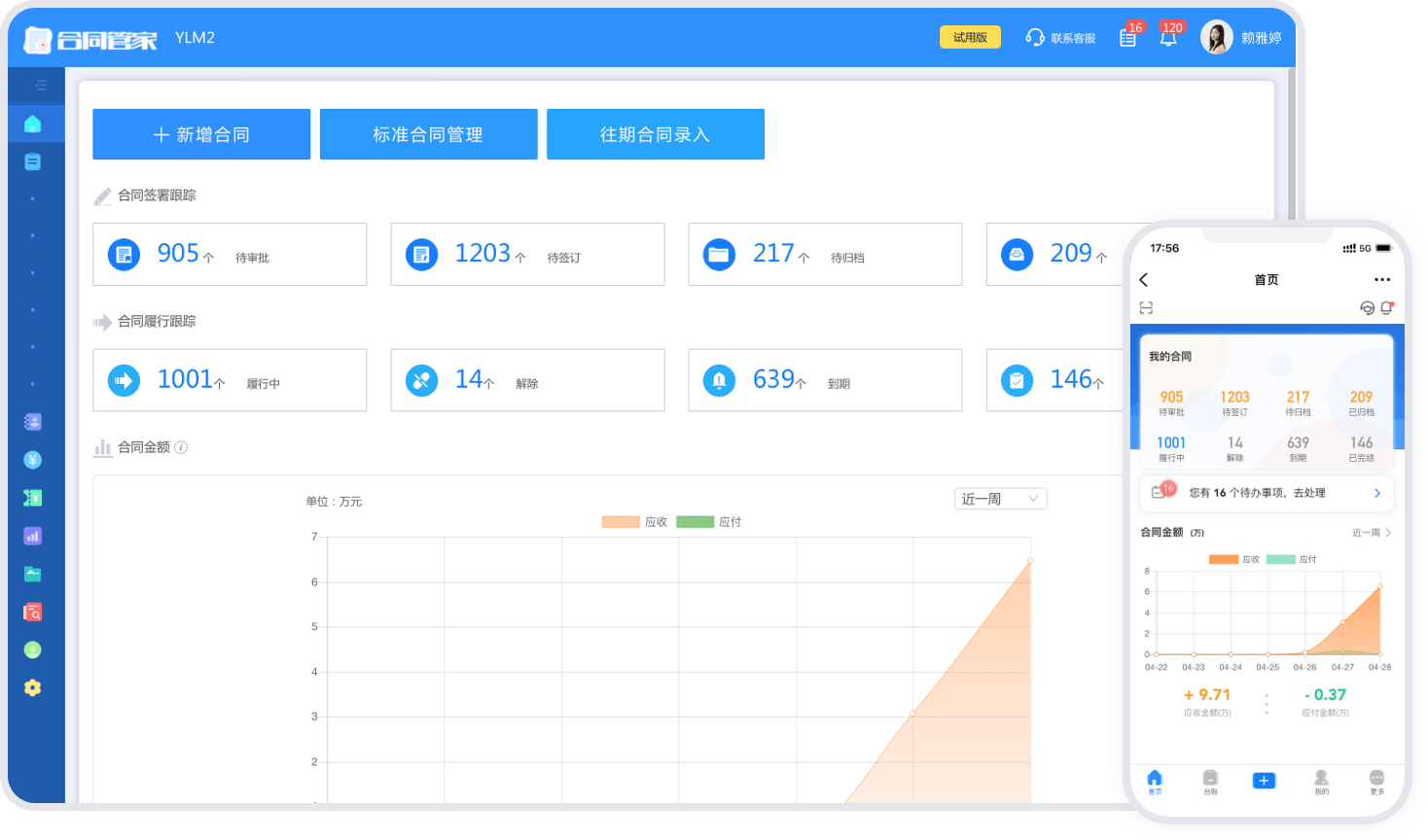1428x840 pixels.
Task: Tap the back arrow on the phone screen
Action: click(x=1144, y=280)
